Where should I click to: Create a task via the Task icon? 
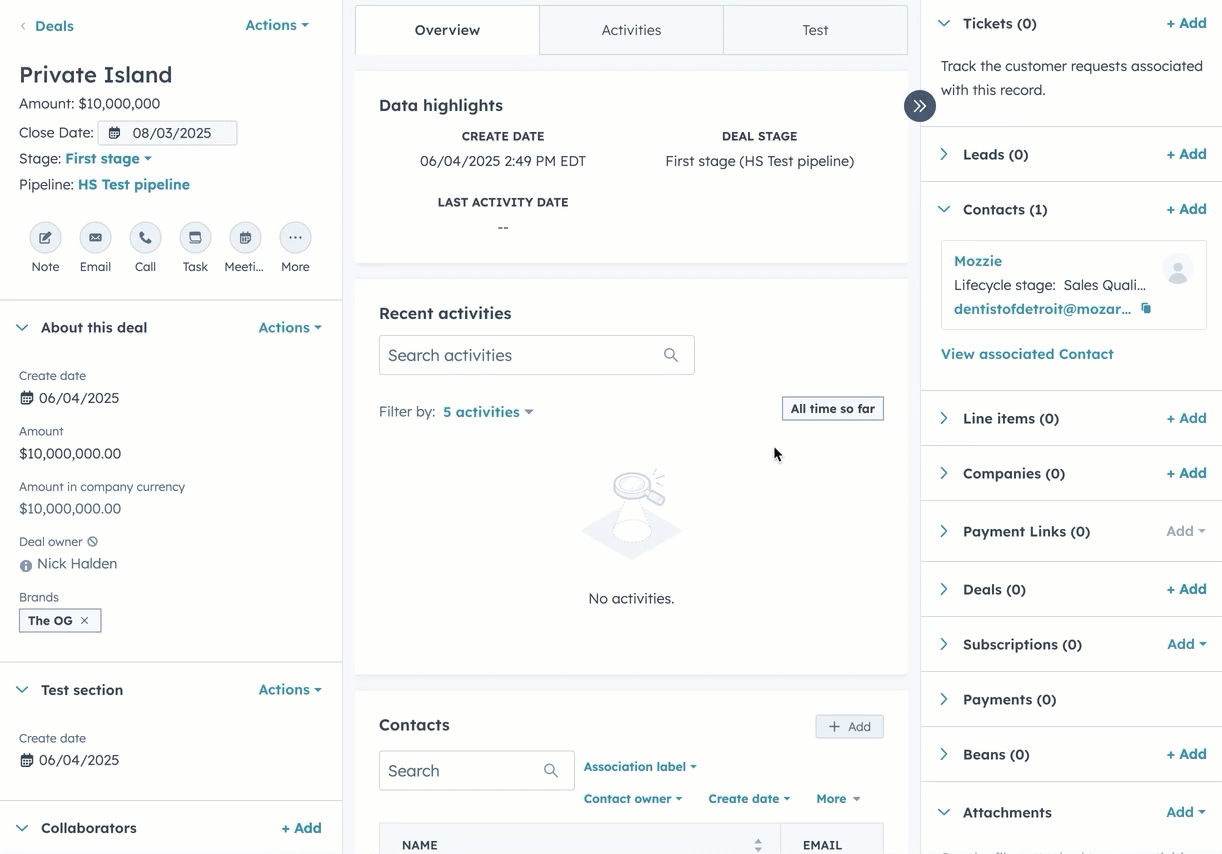tap(194, 238)
